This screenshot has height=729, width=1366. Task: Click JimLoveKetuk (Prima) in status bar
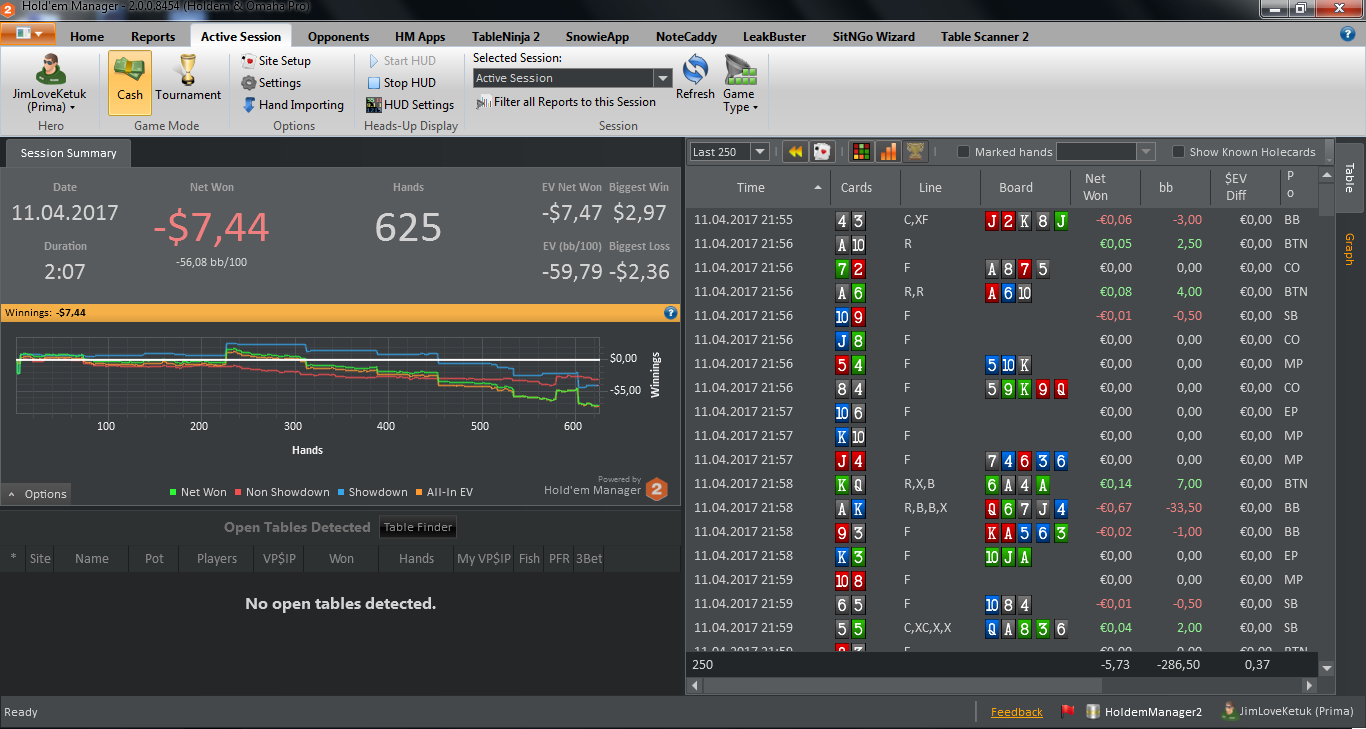pyautogui.click(x=1288, y=712)
